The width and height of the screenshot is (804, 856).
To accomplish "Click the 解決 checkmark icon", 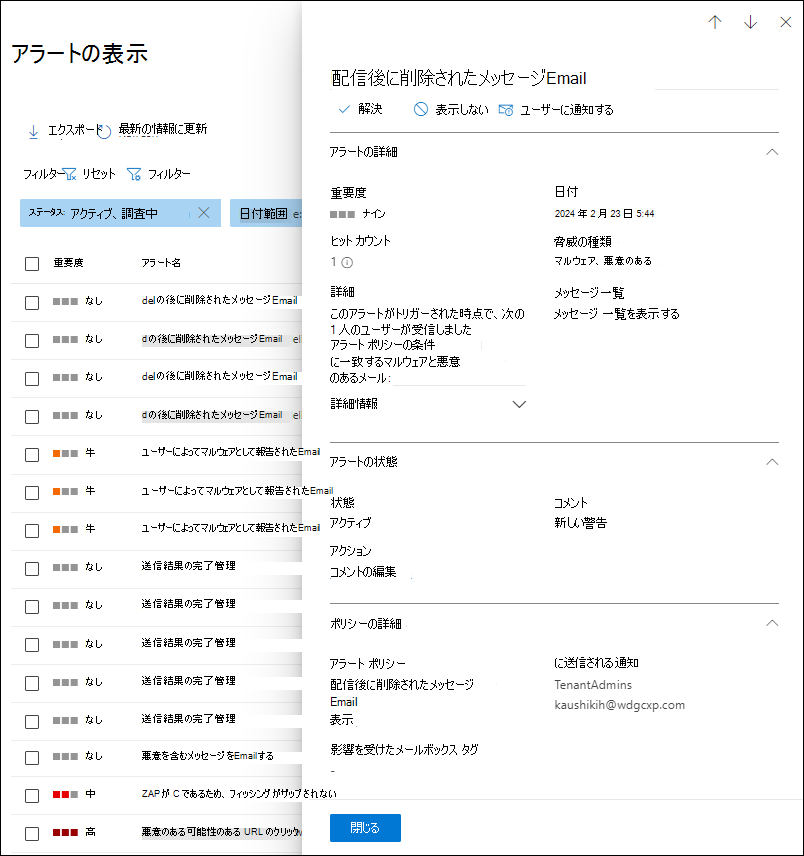I will click(x=345, y=109).
